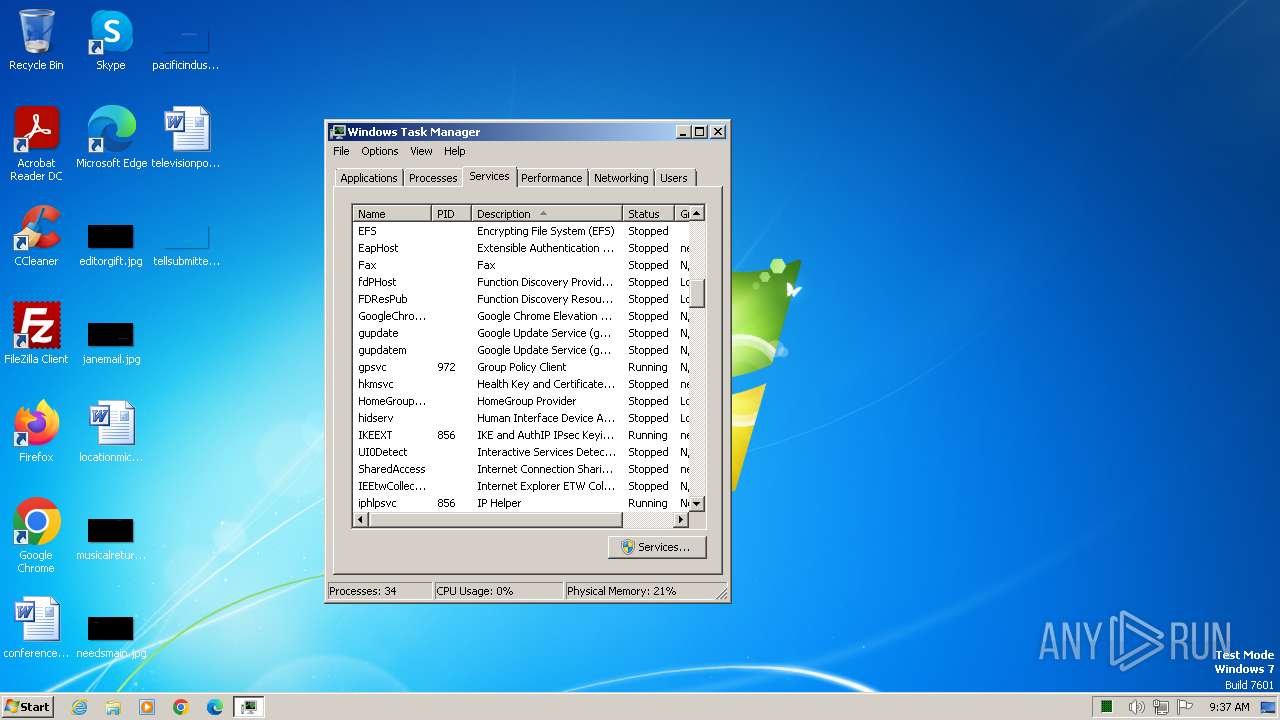Image resolution: width=1280 pixels, height=720 pixels.
Task: Select the SharedAccess service row
Action: 521,469
